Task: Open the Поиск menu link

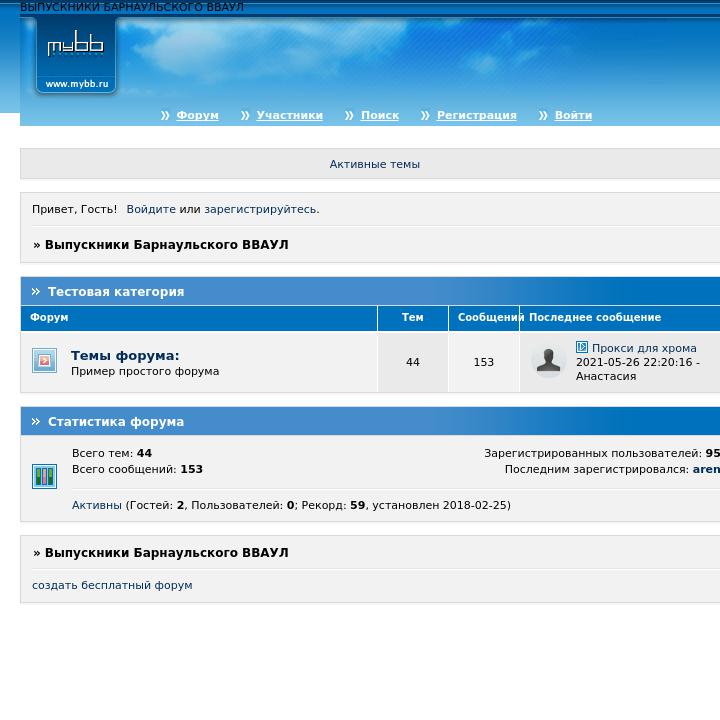Action: [380, 115]
